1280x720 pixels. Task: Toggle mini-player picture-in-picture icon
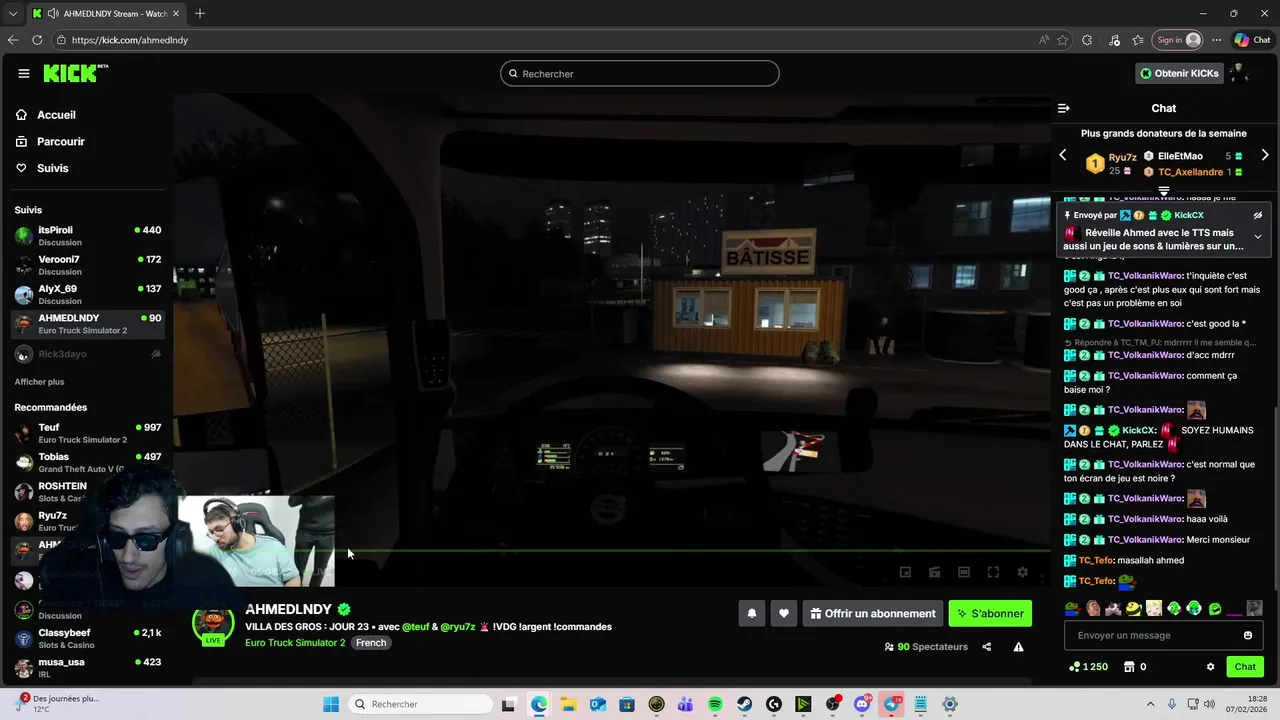pyautogui.click(x=905, y=572)
